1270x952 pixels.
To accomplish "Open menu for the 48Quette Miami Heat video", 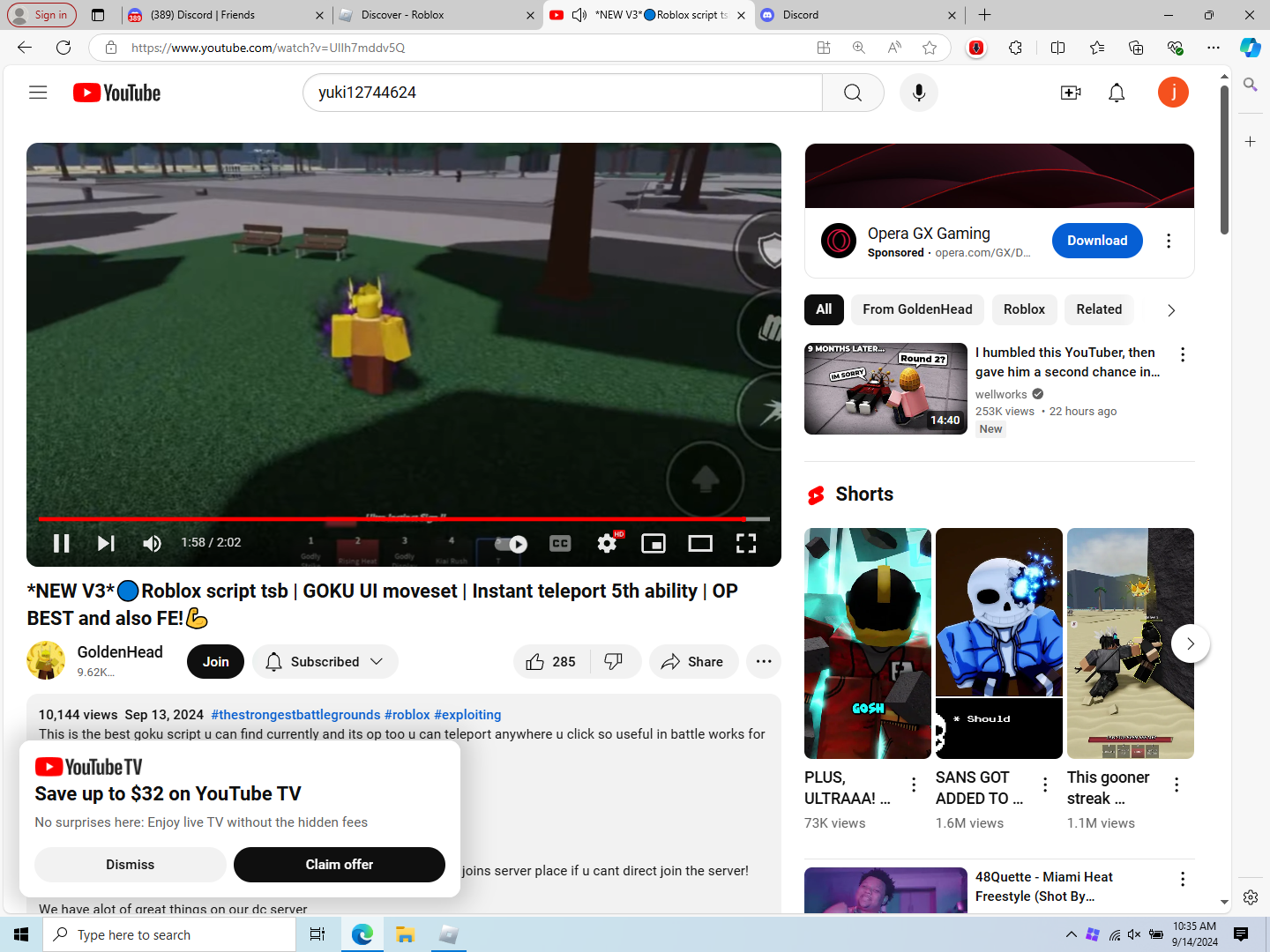I will (1183, 879).
